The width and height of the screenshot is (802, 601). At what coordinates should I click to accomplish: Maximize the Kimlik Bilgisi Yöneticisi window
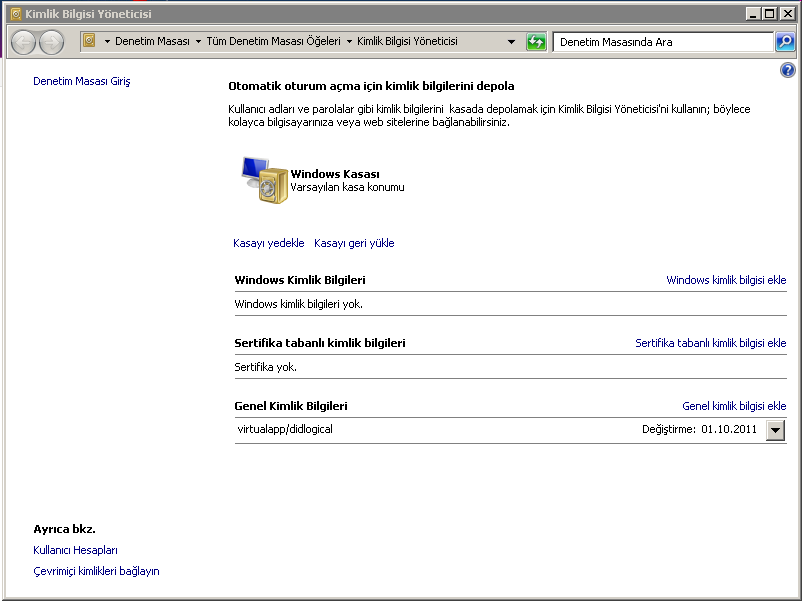[769, 14]
